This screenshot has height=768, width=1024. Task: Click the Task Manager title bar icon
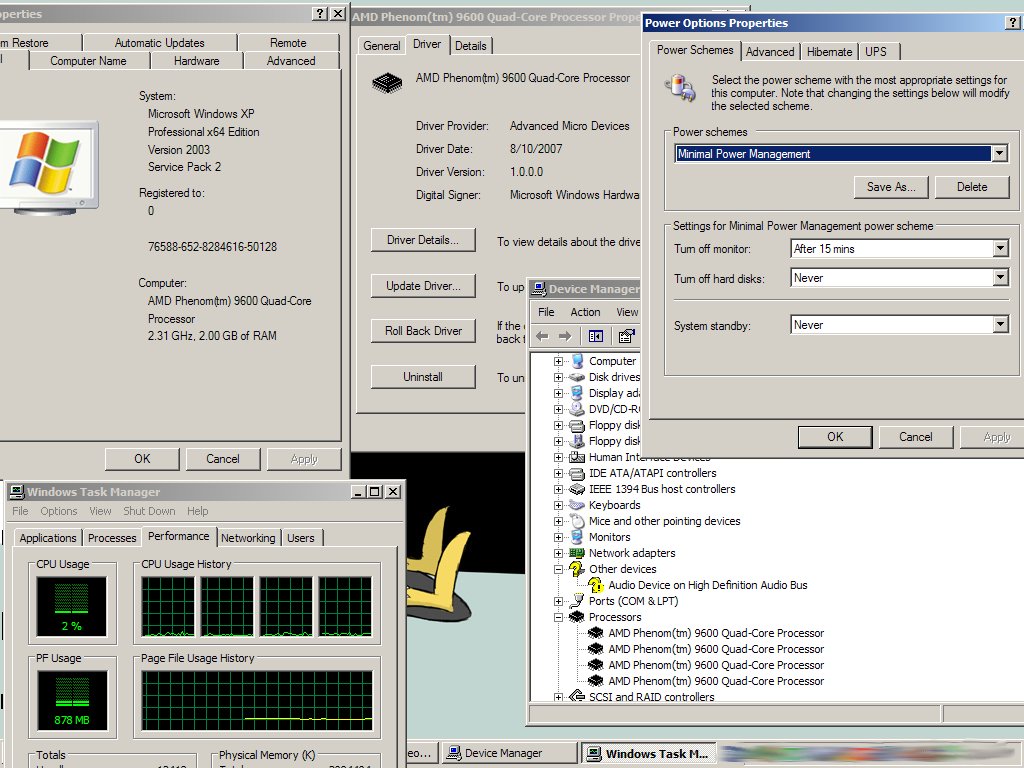coord(18,491)
